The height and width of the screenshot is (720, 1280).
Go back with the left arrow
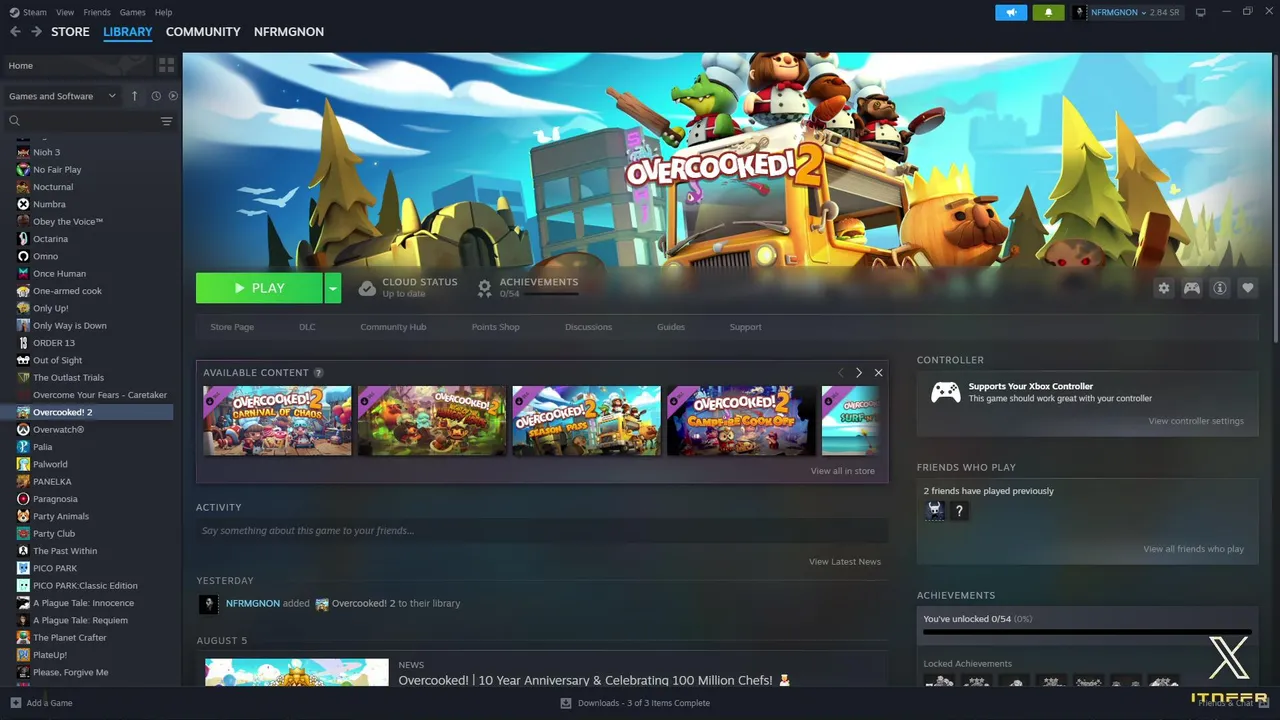(x=15, y=32)
